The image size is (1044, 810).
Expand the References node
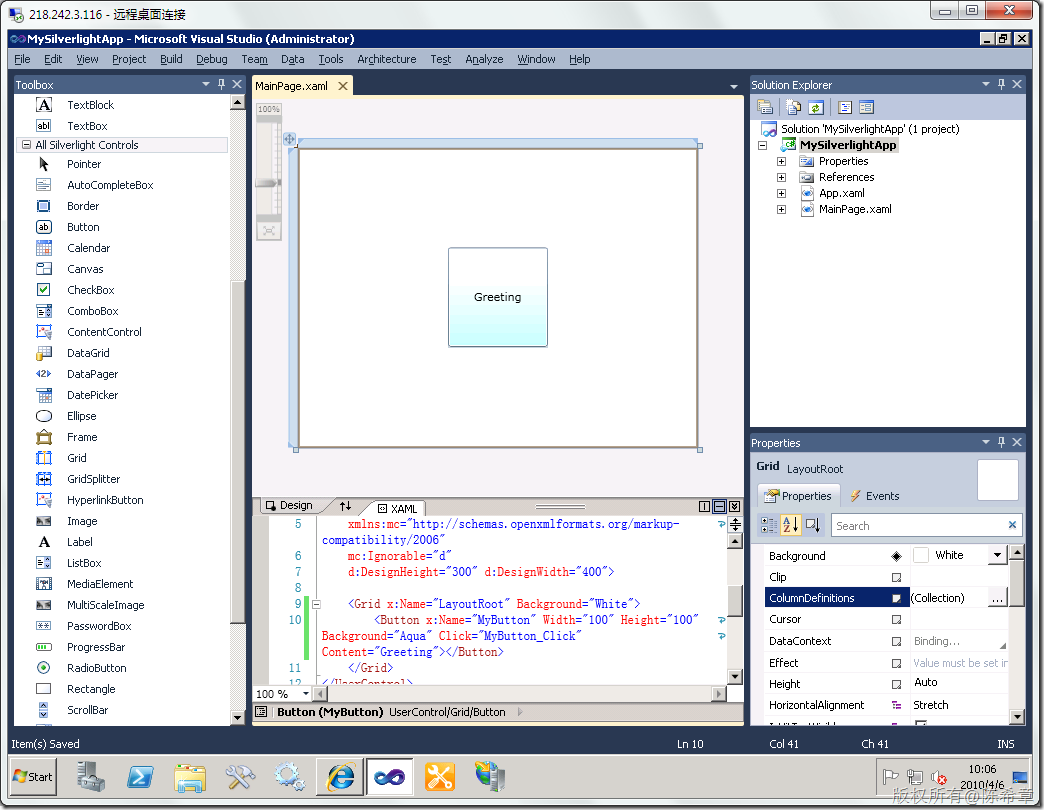pos(782,177)
